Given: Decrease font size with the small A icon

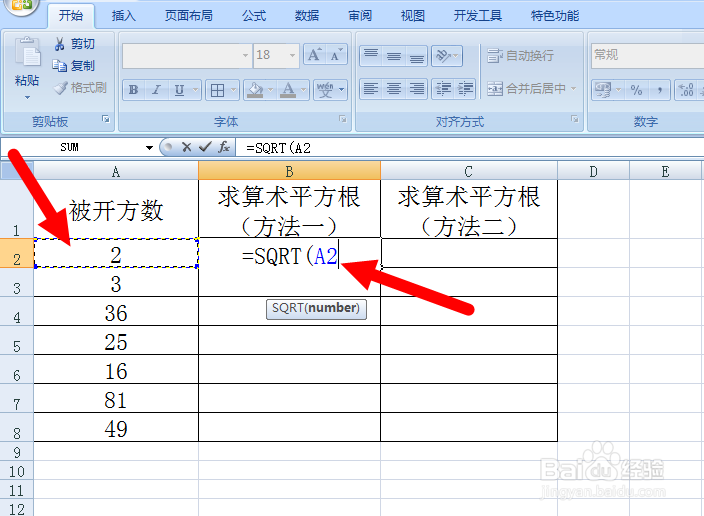Looking at the screenshot, I should pos(336,55).
